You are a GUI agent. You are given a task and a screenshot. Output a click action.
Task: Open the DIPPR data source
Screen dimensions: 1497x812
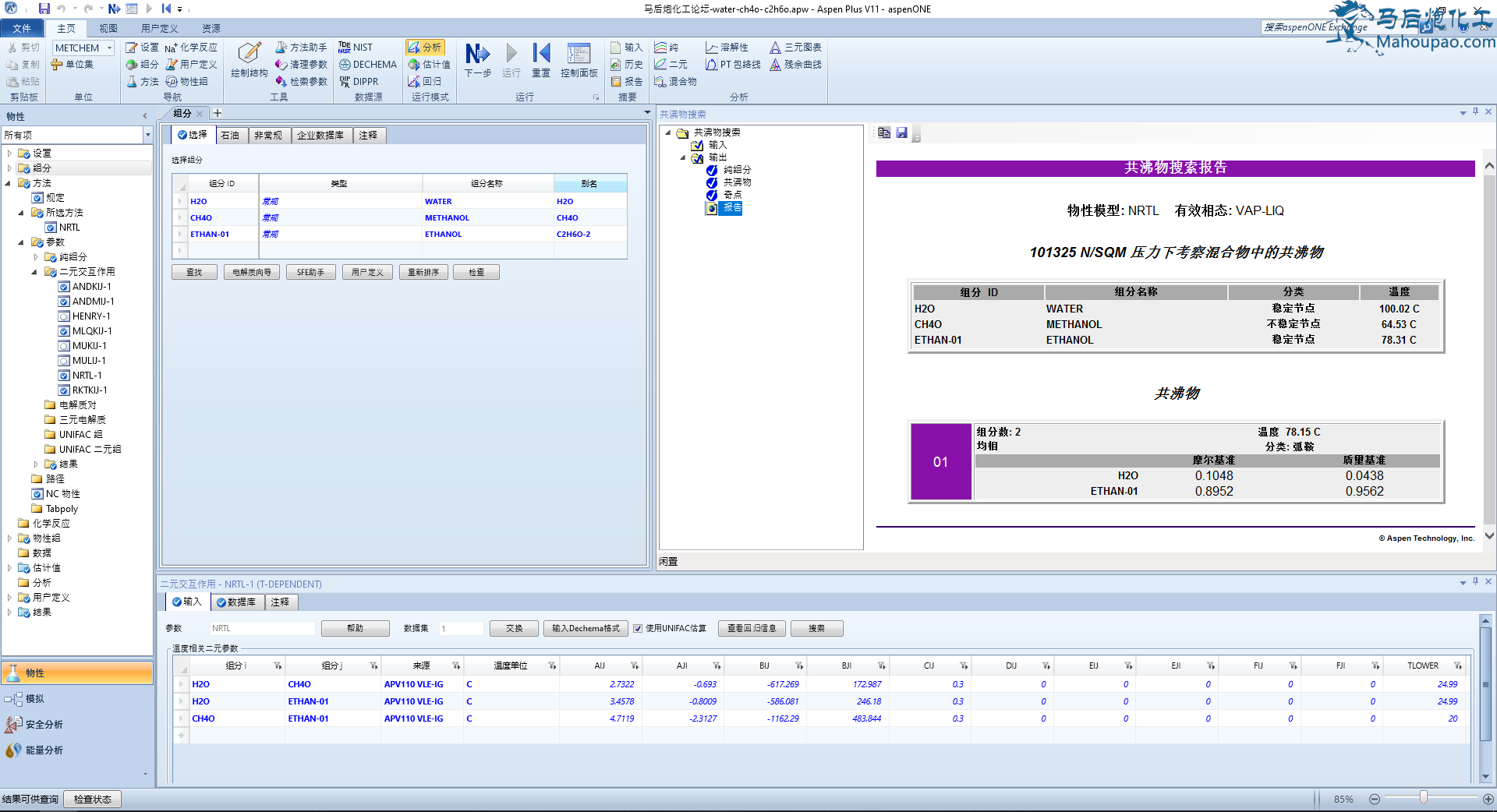(x=359, y=82)
